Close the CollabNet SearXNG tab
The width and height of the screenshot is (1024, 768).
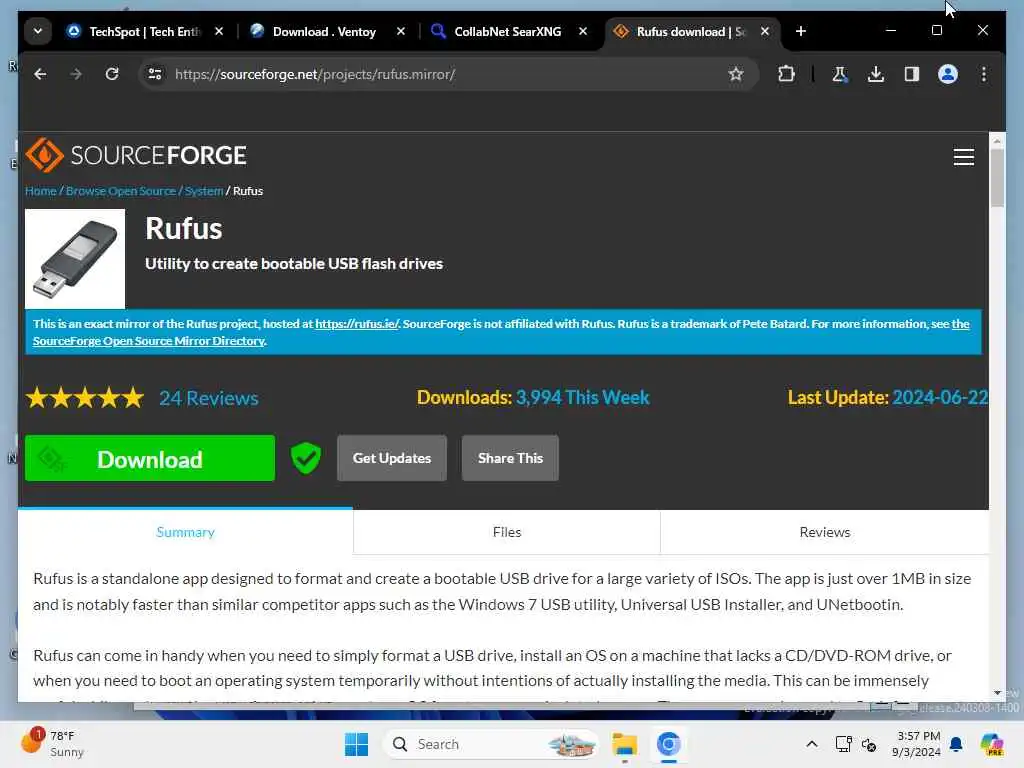[x=583, y=31]
